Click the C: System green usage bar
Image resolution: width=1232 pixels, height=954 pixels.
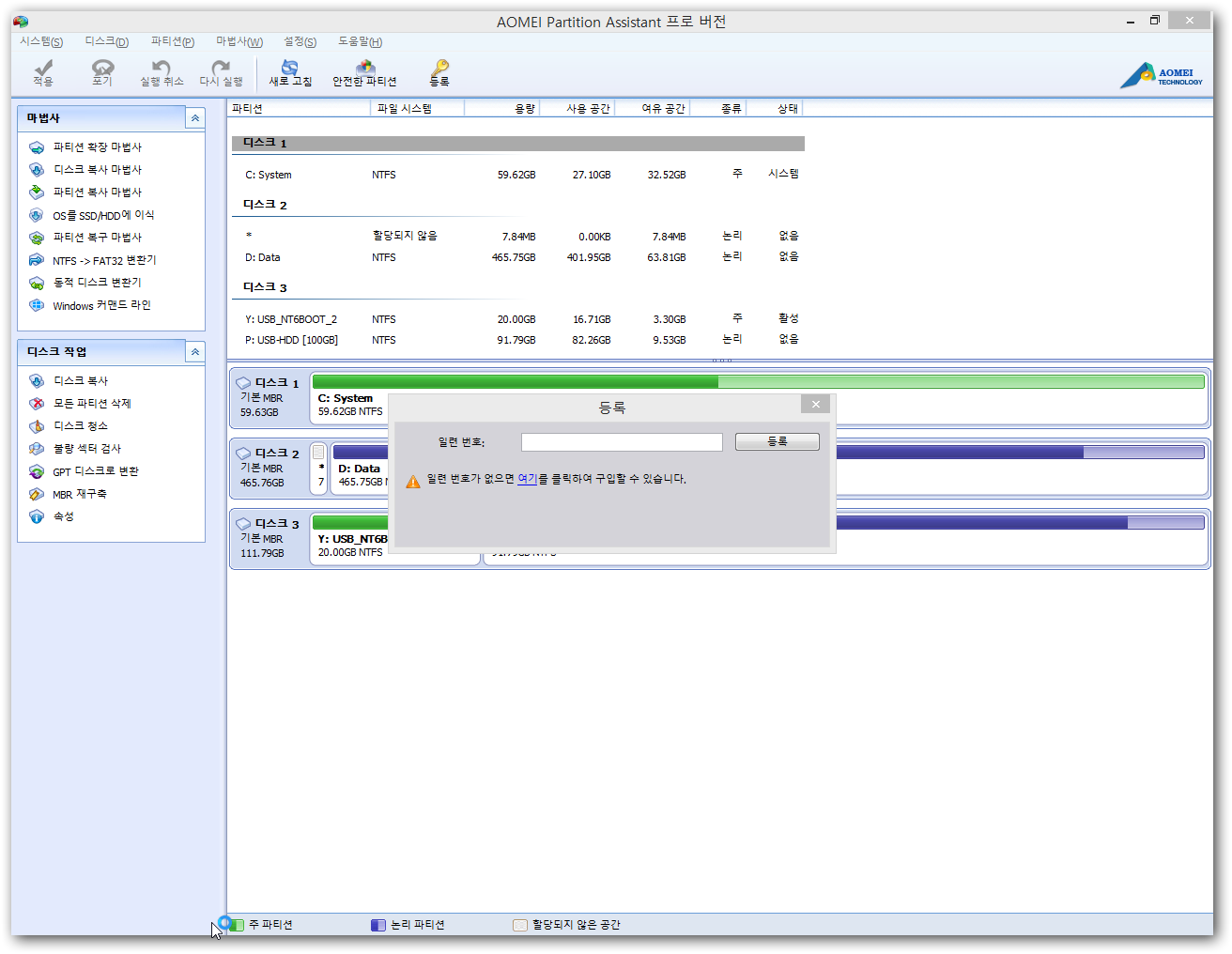pos(758,382)
